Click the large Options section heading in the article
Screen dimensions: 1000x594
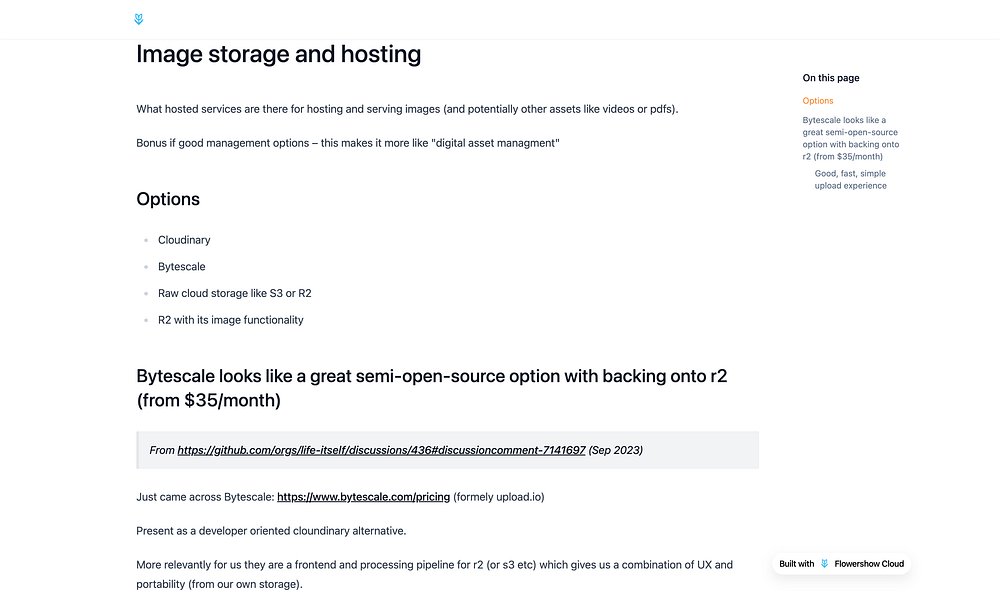tap(168, 199)
